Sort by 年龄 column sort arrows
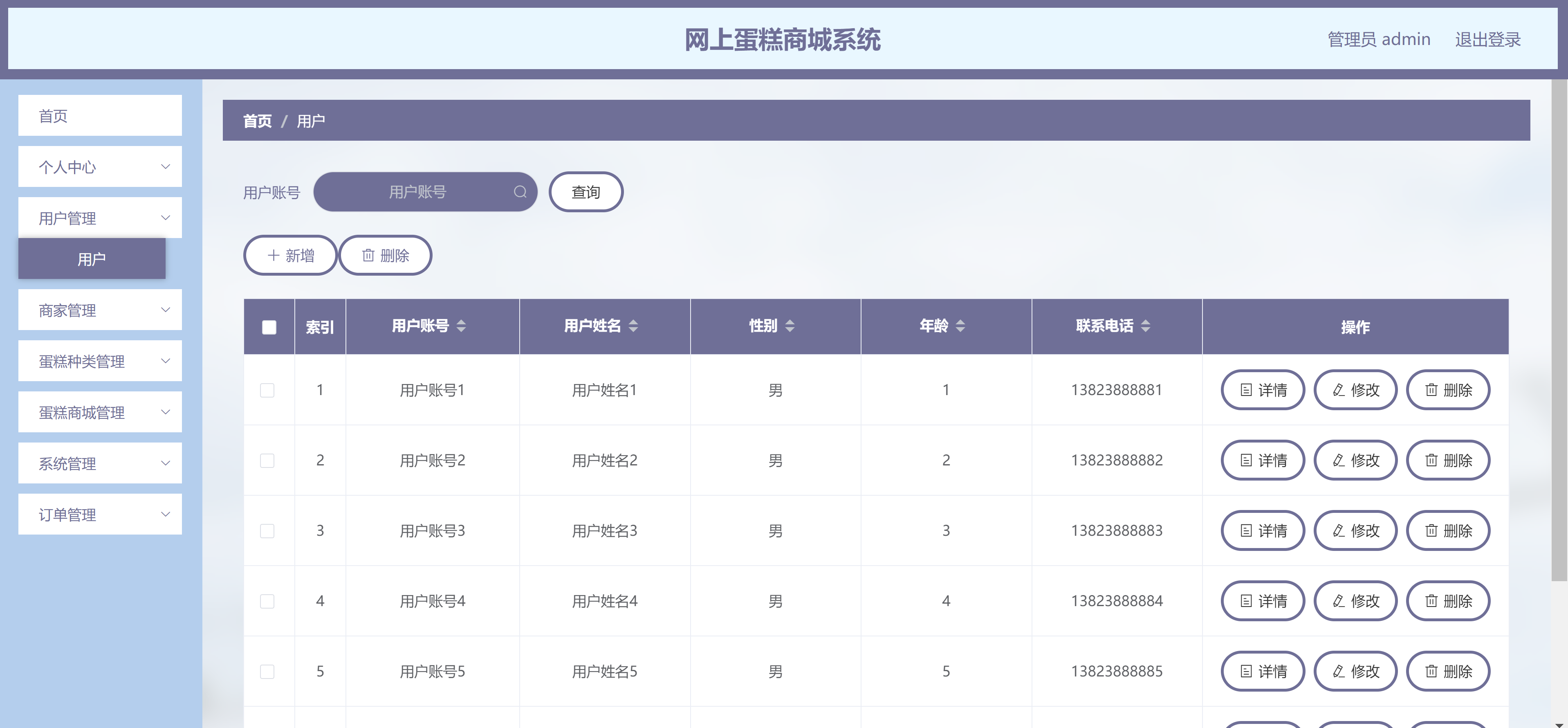The image size is (1568, 728). point(960,326)
